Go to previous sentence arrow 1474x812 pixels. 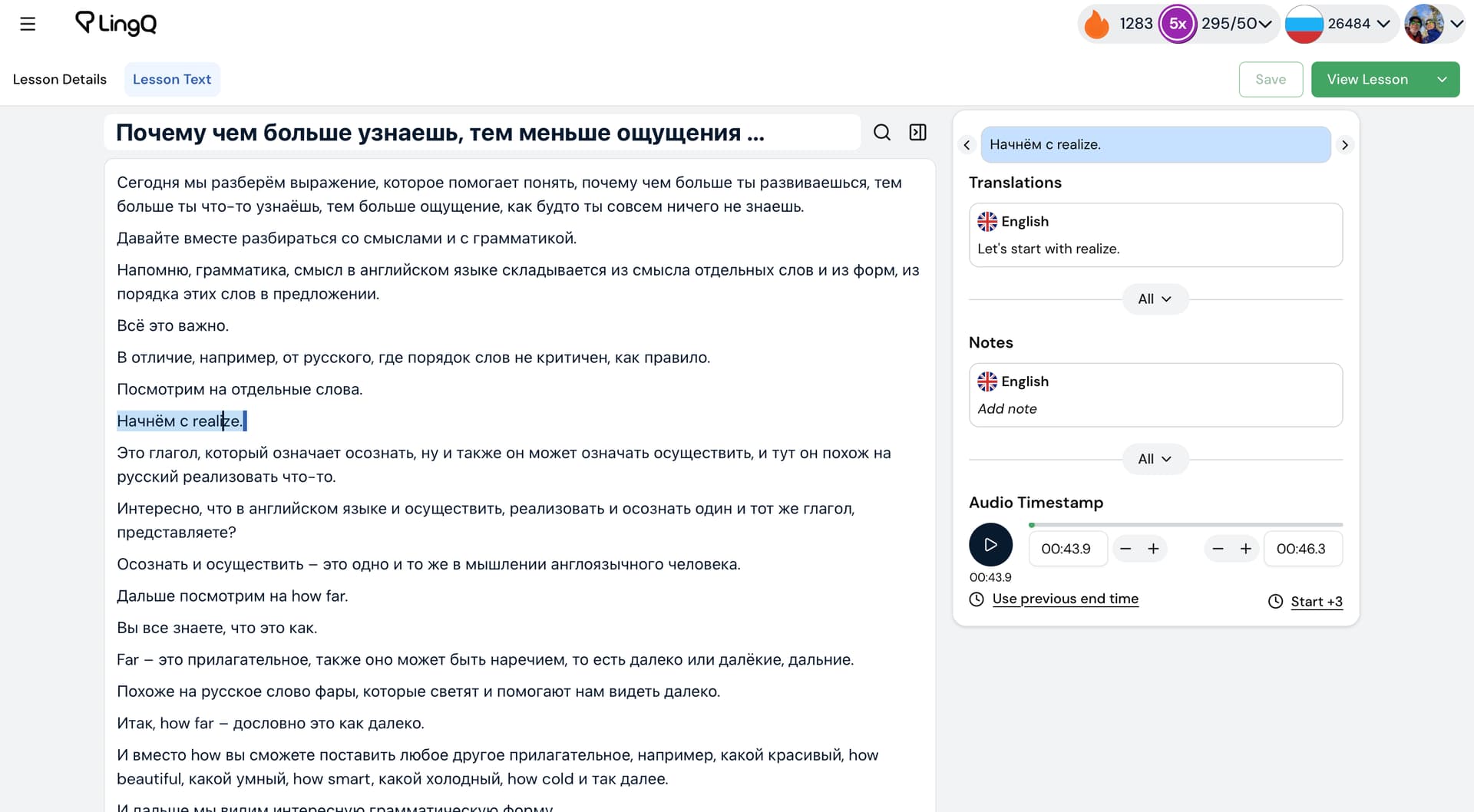[x=967, y=145]
